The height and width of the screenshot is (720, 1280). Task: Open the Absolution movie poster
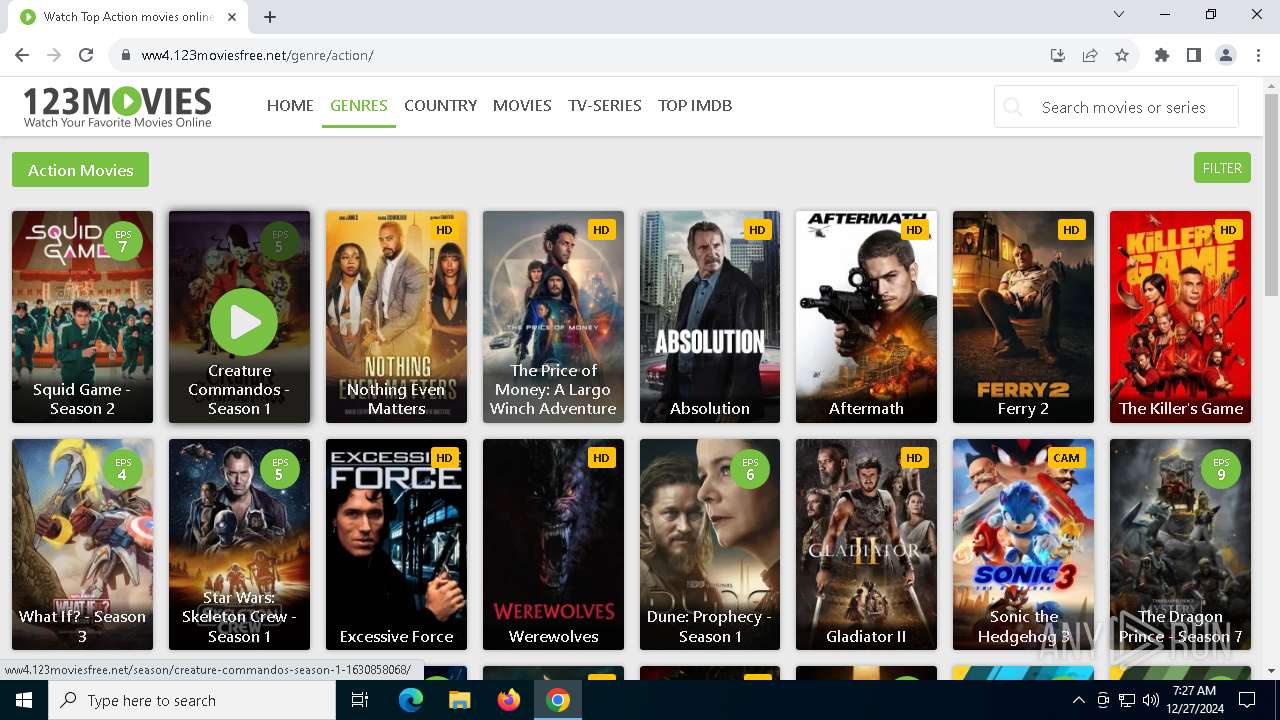710,317
